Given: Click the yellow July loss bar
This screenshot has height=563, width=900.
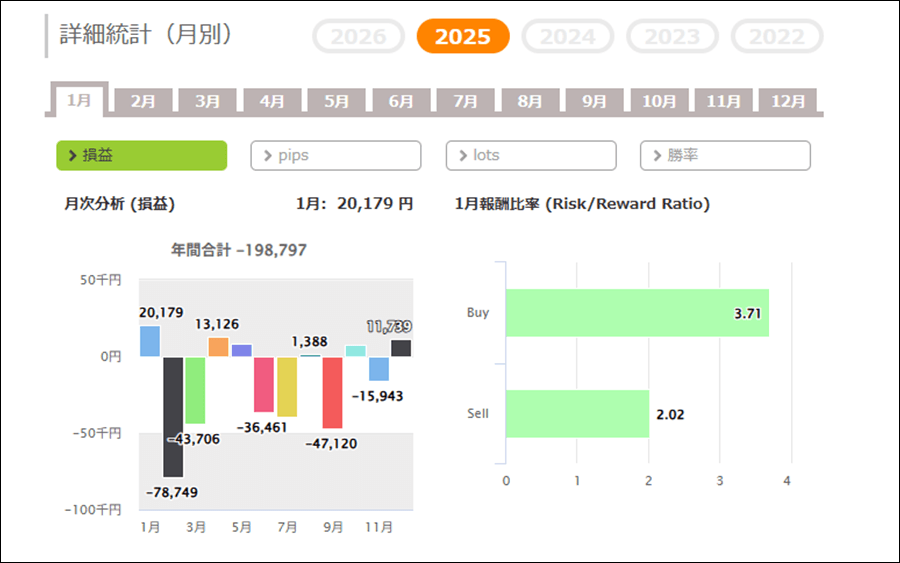Looking at the screenshot, I should click(287, 386).
